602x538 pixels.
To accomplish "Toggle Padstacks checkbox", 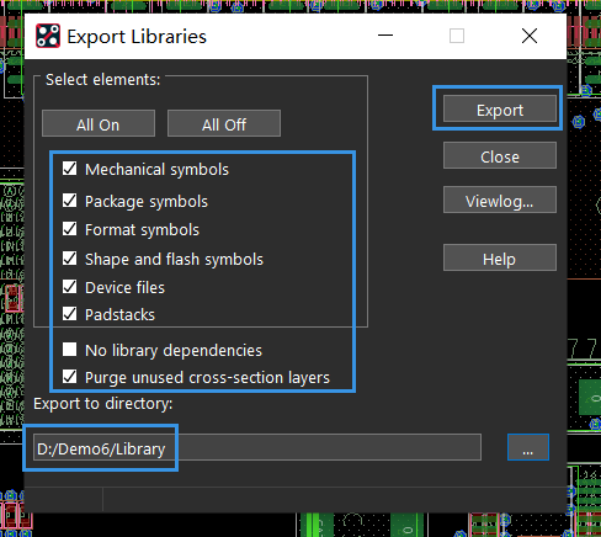I will (70, 314).
